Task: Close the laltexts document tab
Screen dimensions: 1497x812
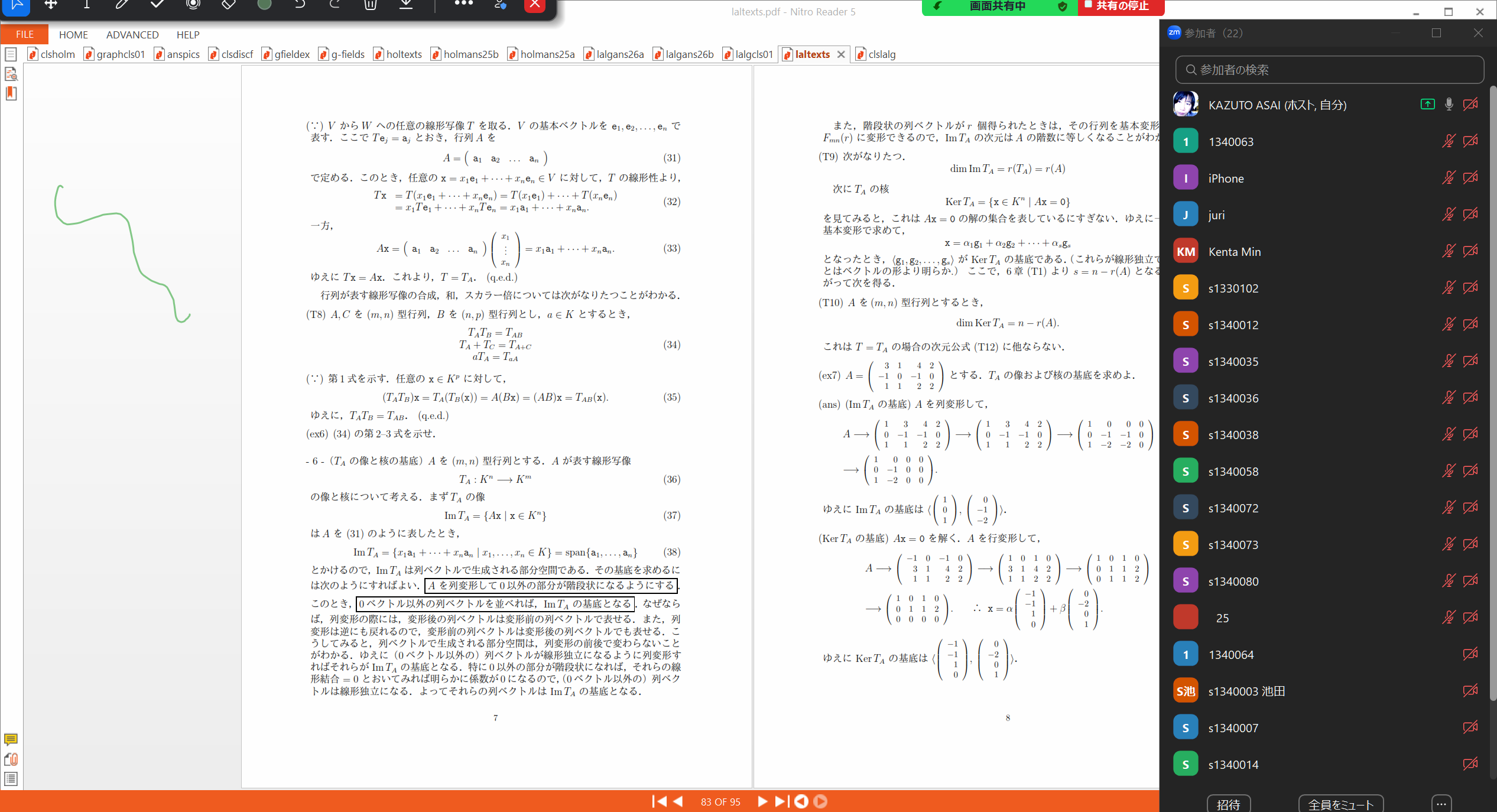Action: [x=841, y=54]
